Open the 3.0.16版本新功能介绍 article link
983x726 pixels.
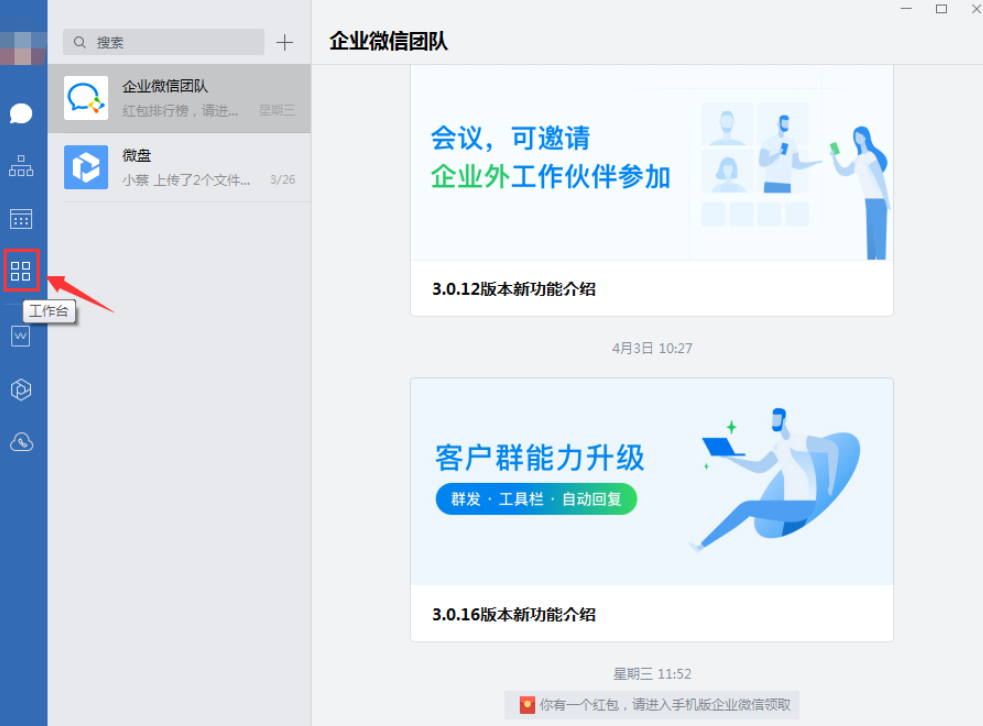[x=513, y=614]
